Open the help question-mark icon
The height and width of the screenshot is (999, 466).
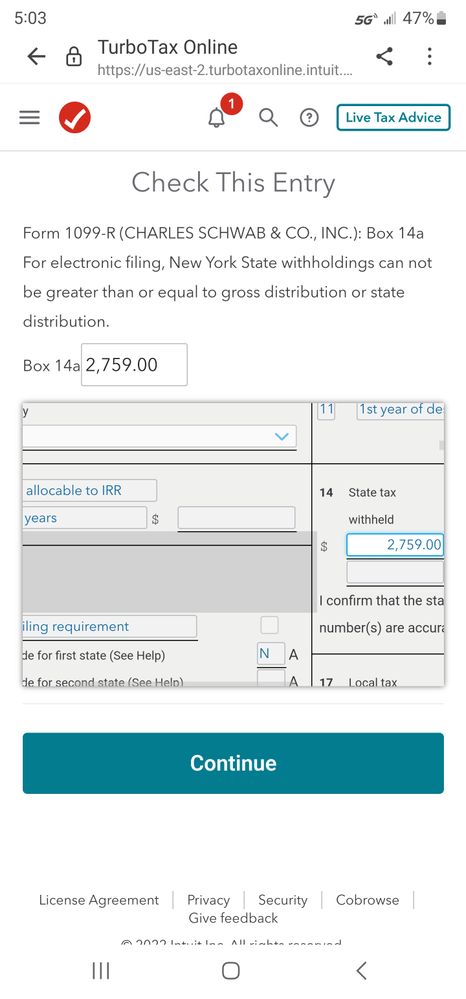[x=309, y=118]
